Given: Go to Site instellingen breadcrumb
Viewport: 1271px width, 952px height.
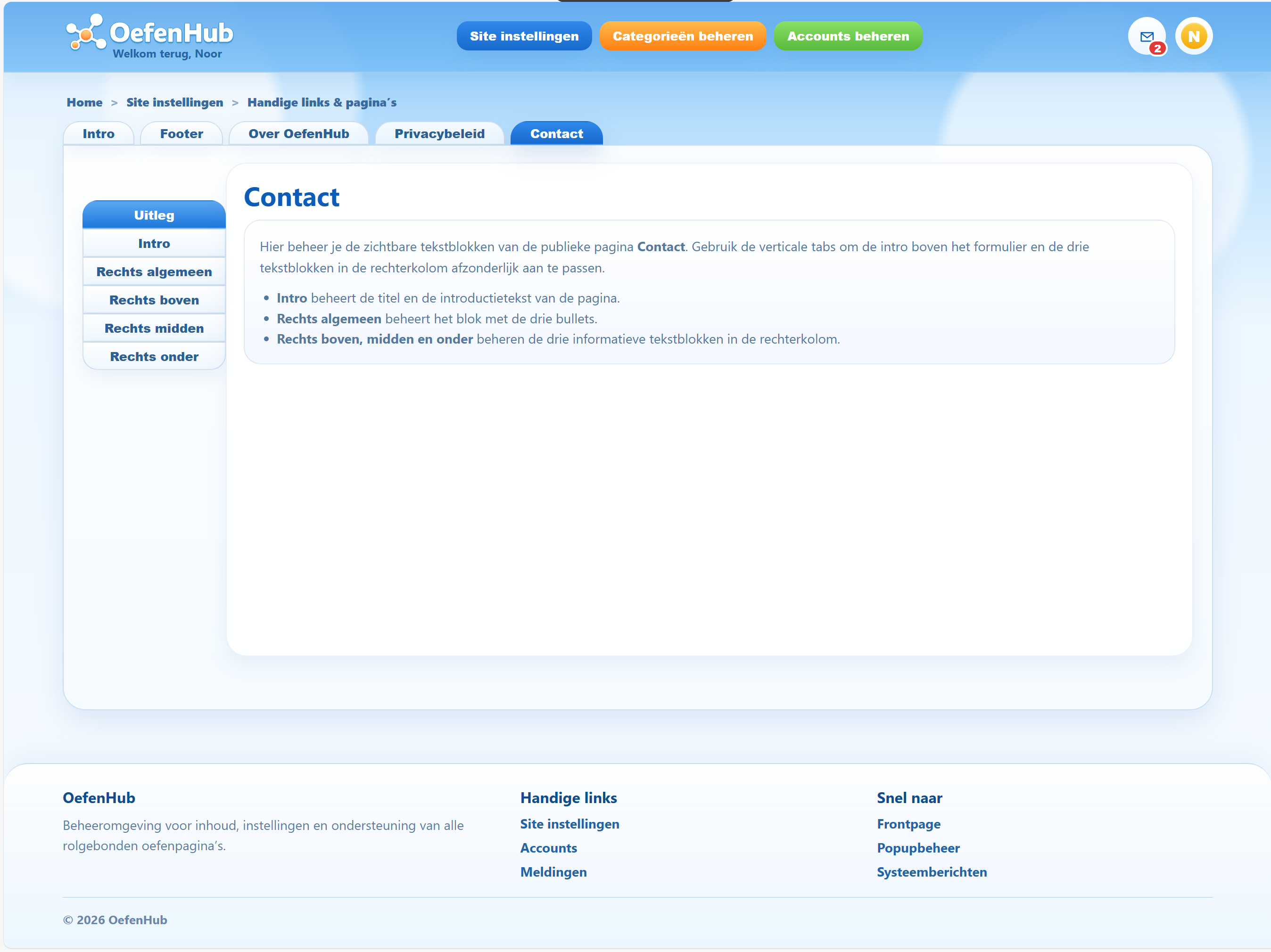Looking at the screenshot, I should click(175, 102).
